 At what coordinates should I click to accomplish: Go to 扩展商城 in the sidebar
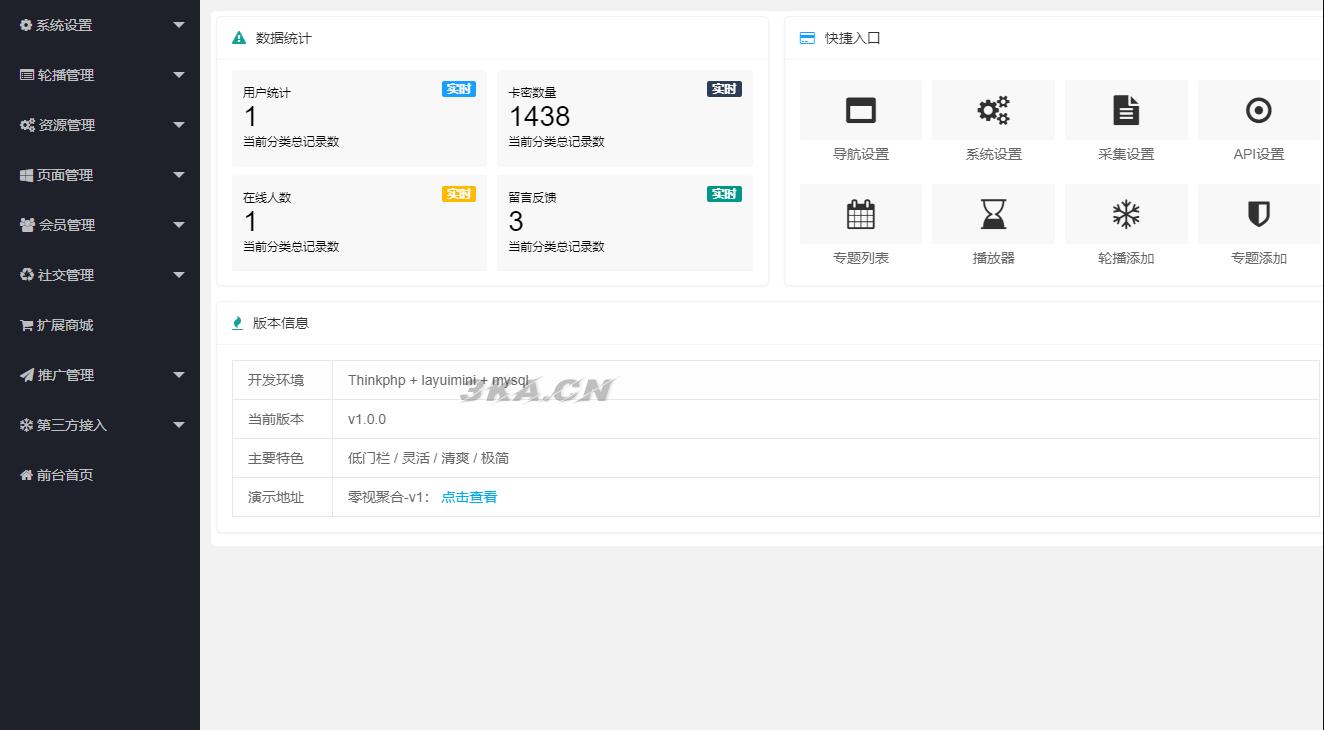click(100, 325)
